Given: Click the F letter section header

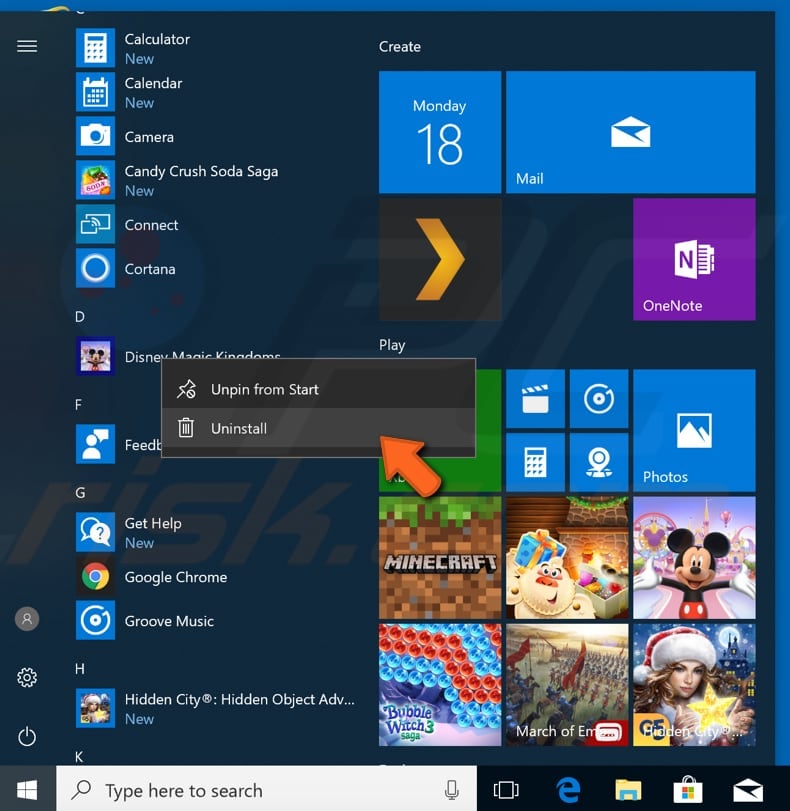Looking at the screenshot, I should click(79, 404).
